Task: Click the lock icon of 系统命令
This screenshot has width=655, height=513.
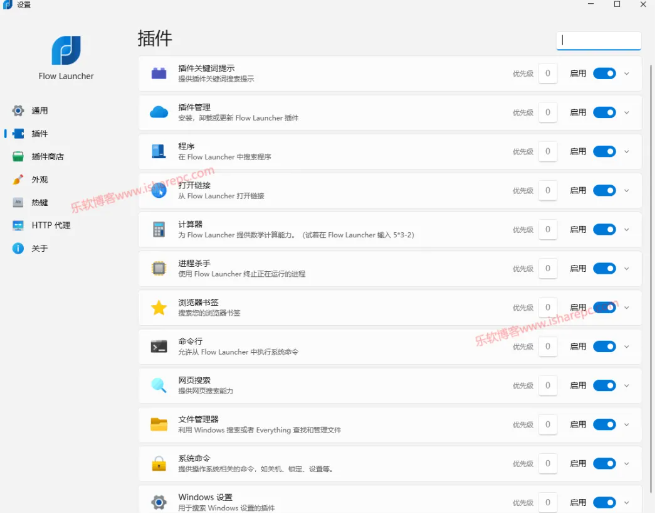Action: pyautogui.click(x=159, y=463)
